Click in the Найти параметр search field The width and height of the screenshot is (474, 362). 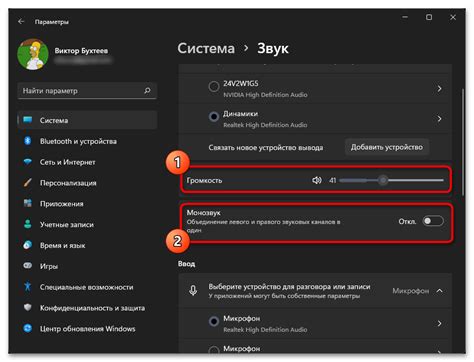click(87, 91)
